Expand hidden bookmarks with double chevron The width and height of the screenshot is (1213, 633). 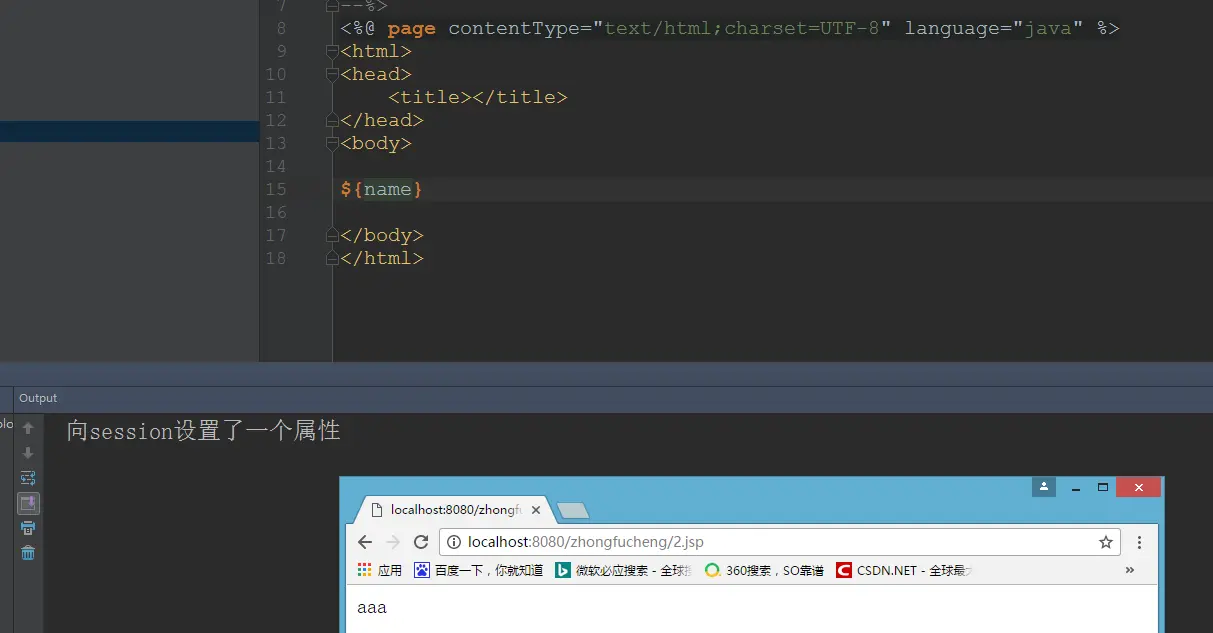tap(1130, 570)
